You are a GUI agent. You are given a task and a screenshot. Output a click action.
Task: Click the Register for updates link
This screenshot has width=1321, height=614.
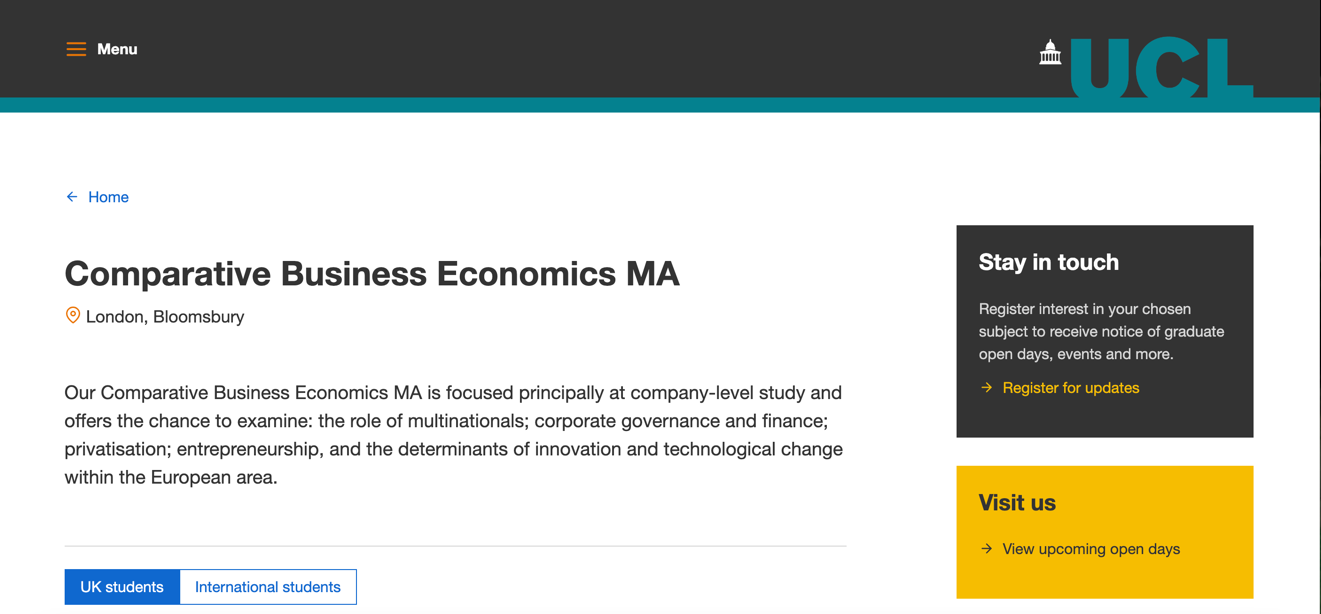(1071, 388)
